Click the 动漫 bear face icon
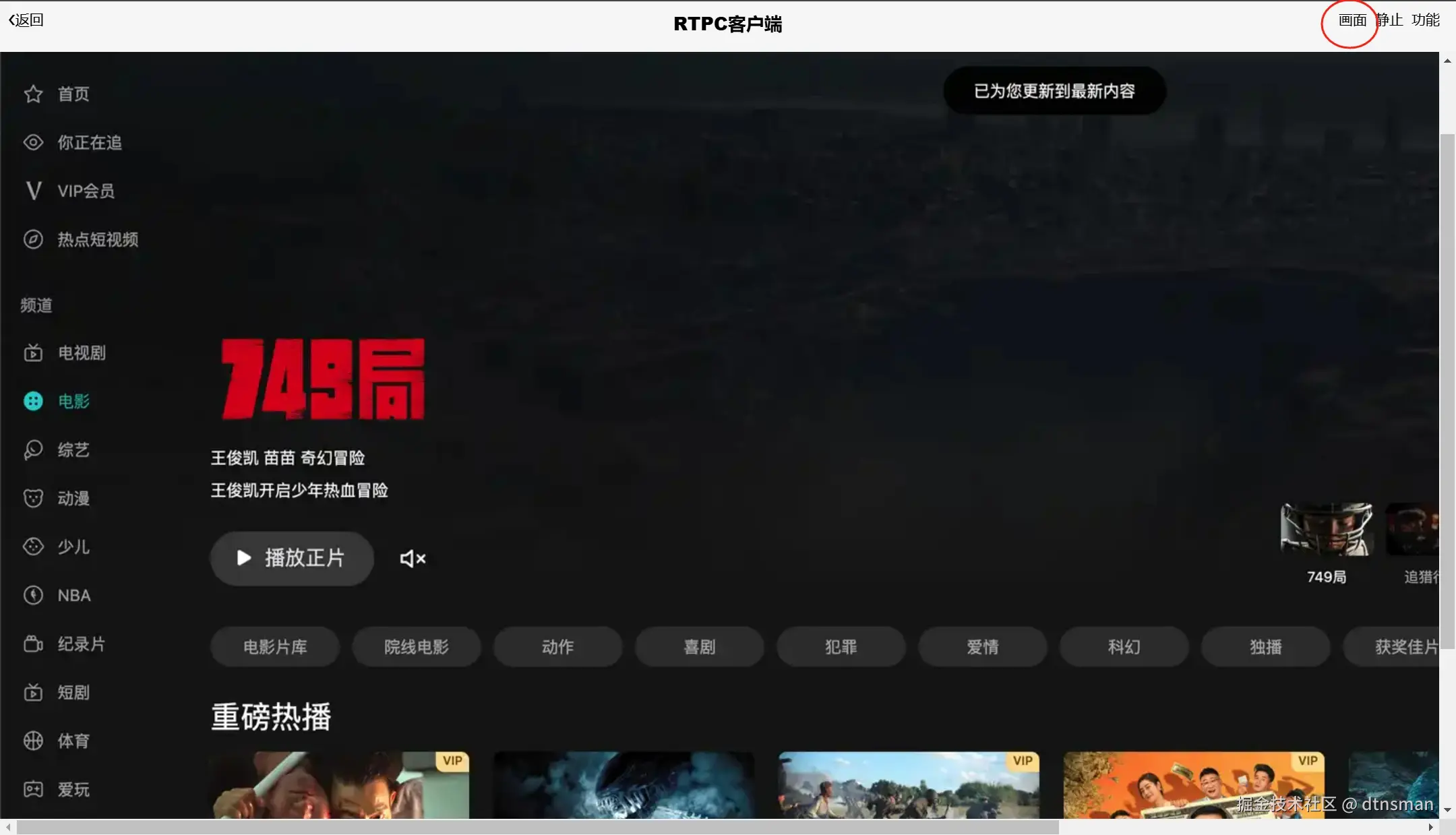 click(33, 498)
